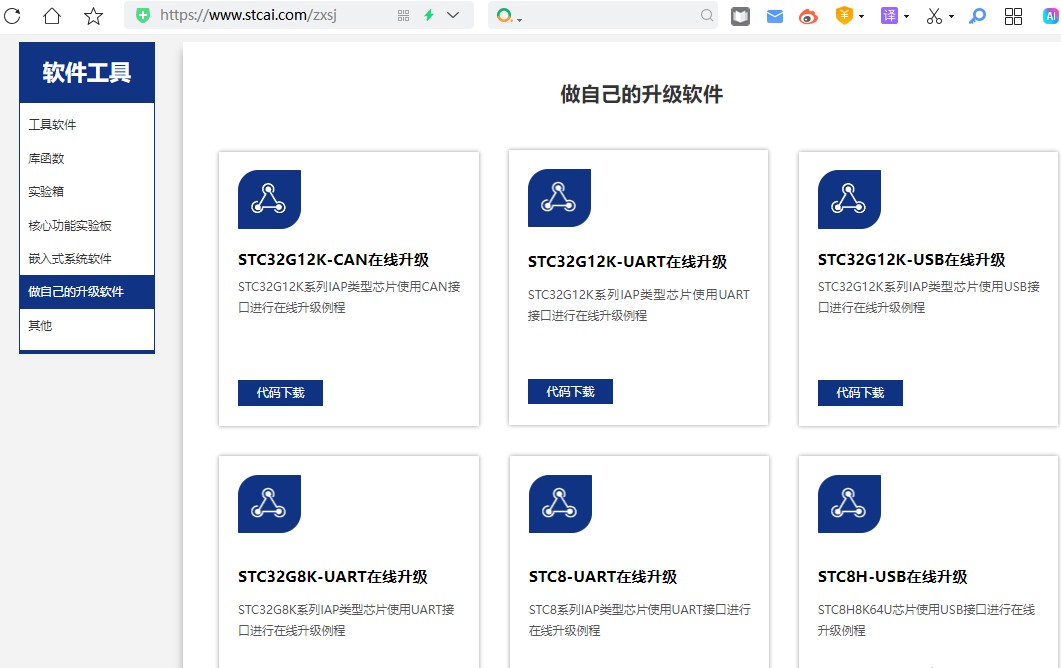Select 库函数 in sidebar menu
This screenshot has width=1061, height=668.
click(87, 158)
